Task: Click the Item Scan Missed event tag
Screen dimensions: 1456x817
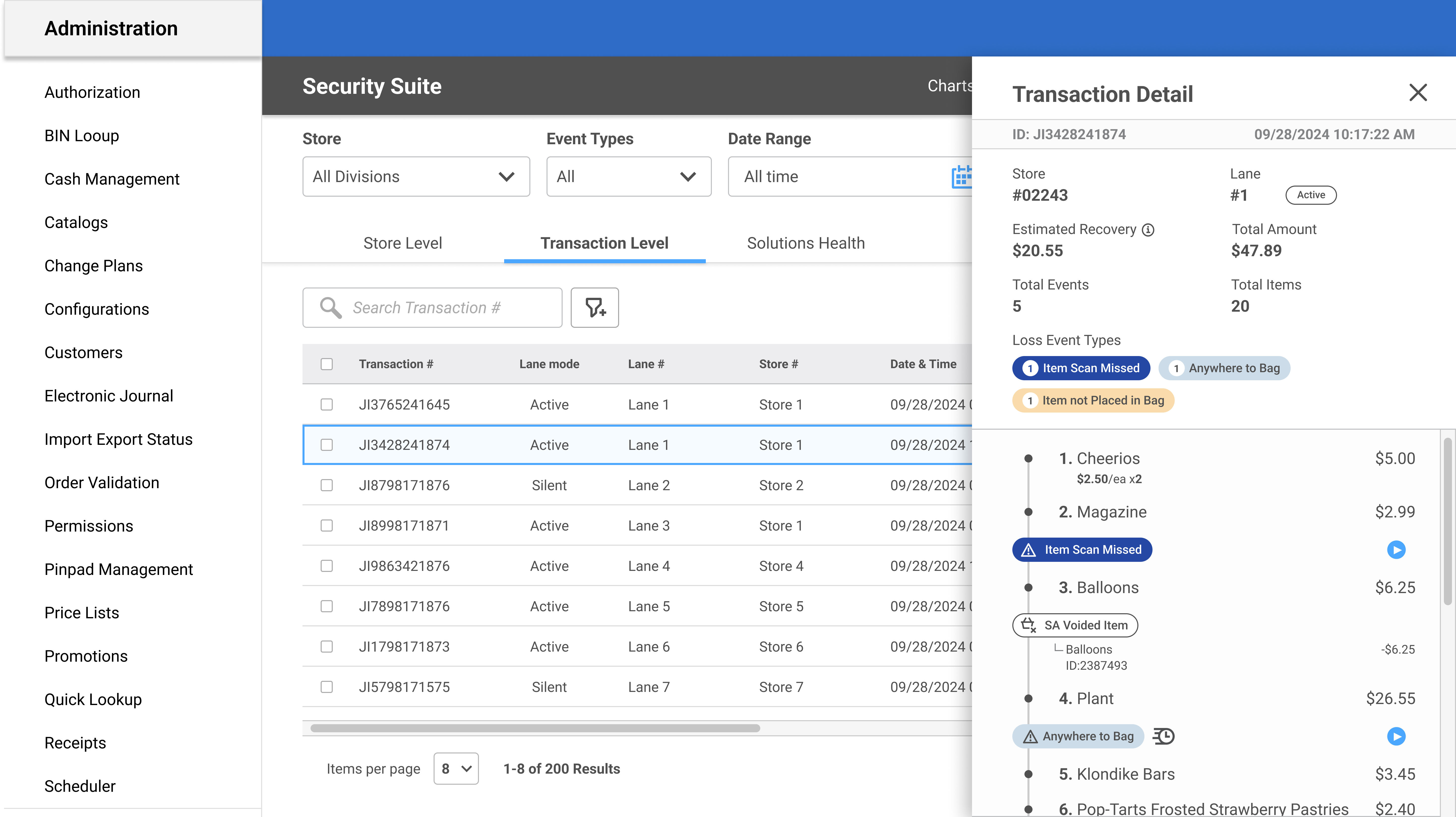Action: point(1082,549)
